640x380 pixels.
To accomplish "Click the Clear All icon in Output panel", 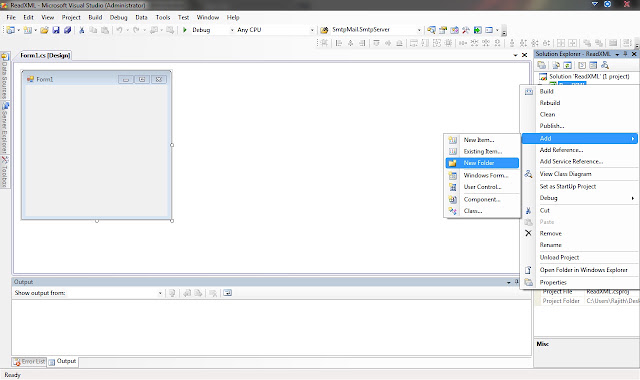I will pos(213,293).
